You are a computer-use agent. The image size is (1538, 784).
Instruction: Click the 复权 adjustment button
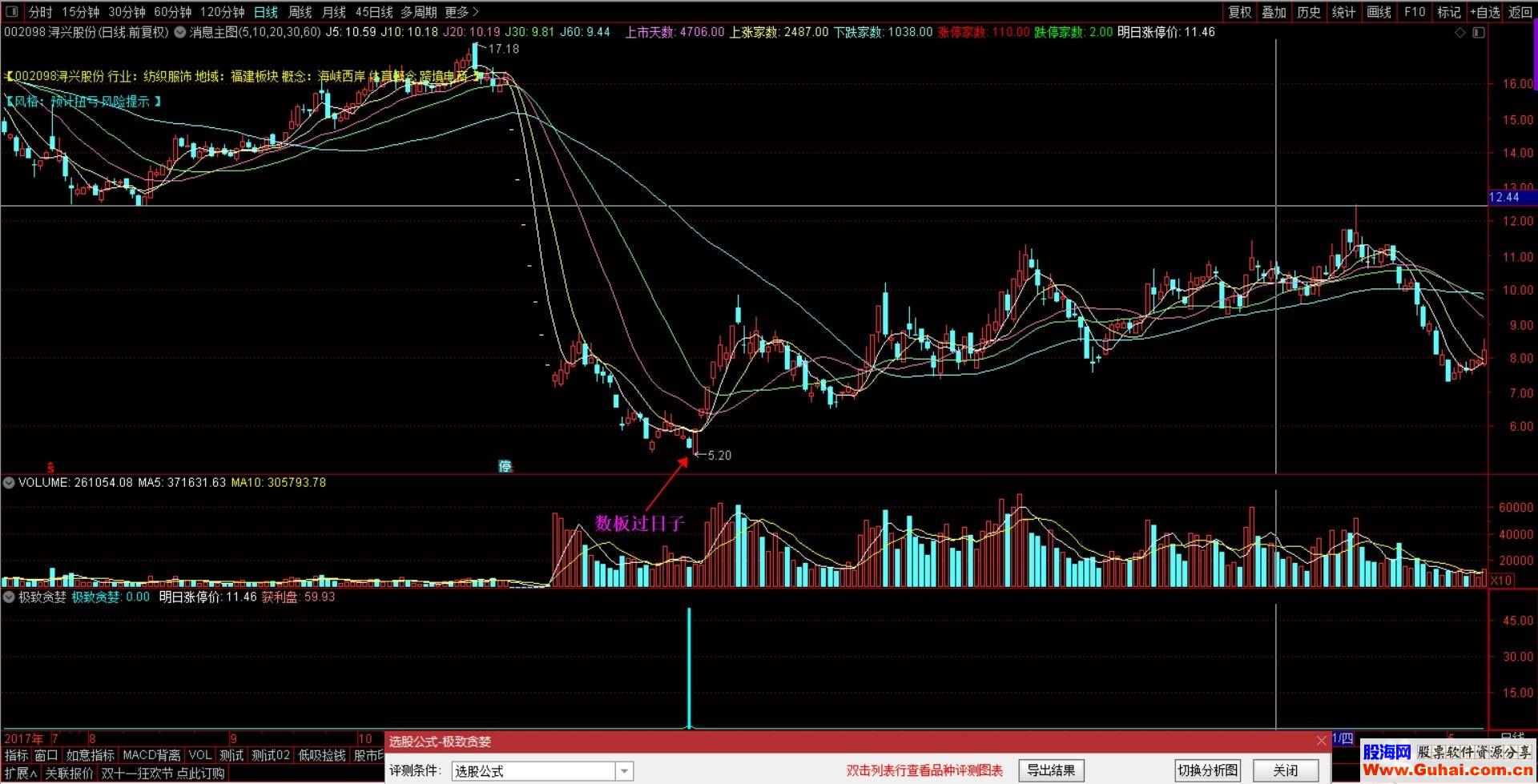click(x=1239, y=12)
